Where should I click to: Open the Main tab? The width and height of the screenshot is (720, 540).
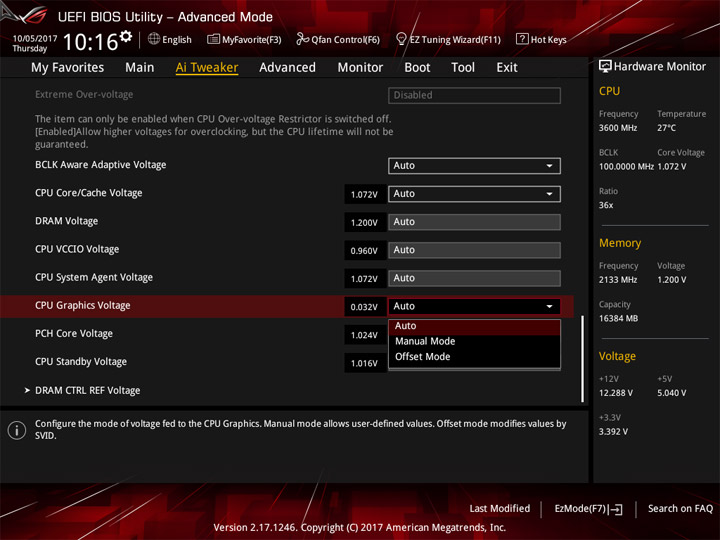140,68
